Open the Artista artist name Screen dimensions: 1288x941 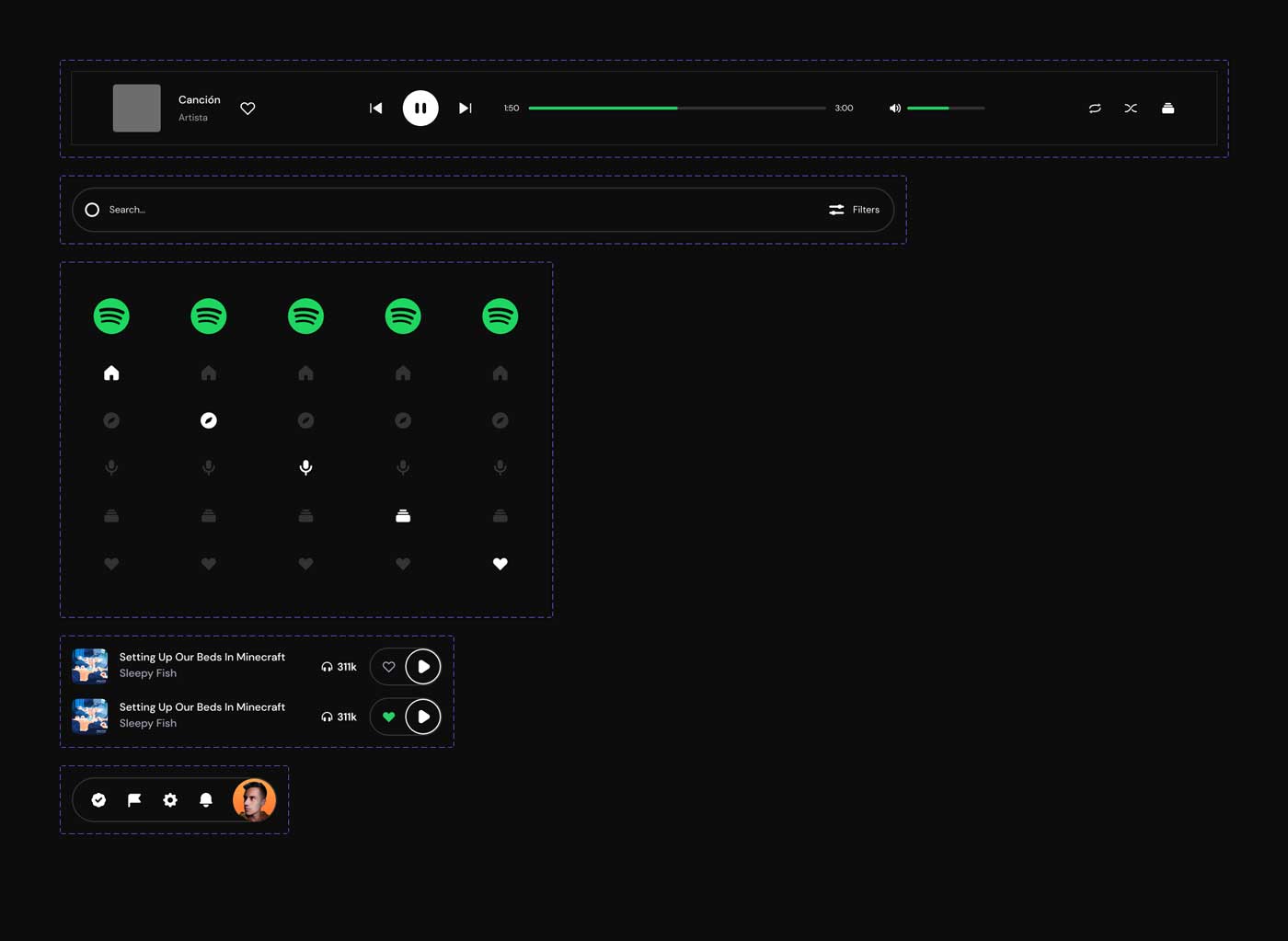(x=193, y=118)
